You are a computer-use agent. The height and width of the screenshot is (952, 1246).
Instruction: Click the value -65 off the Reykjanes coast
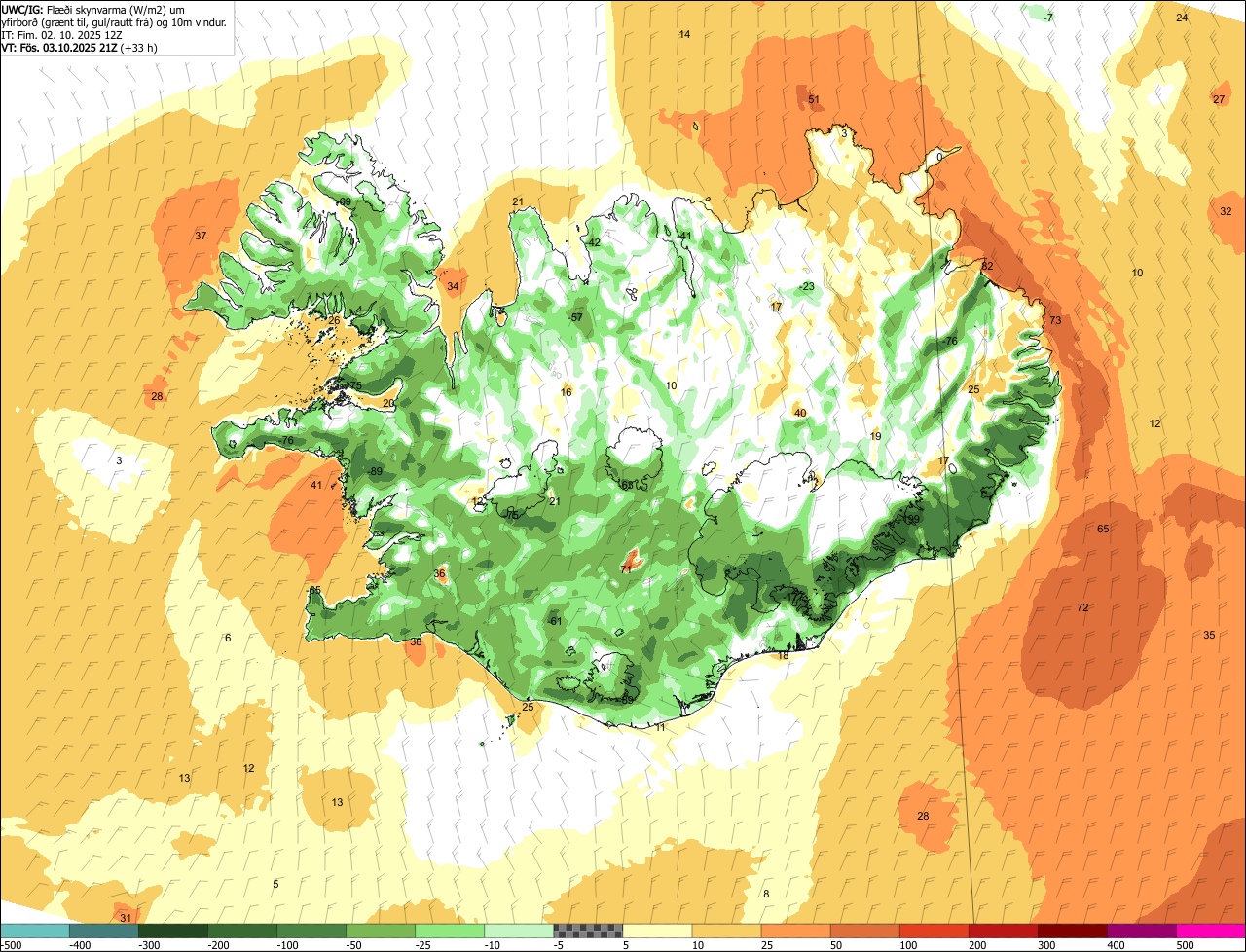tap(313, 590)
